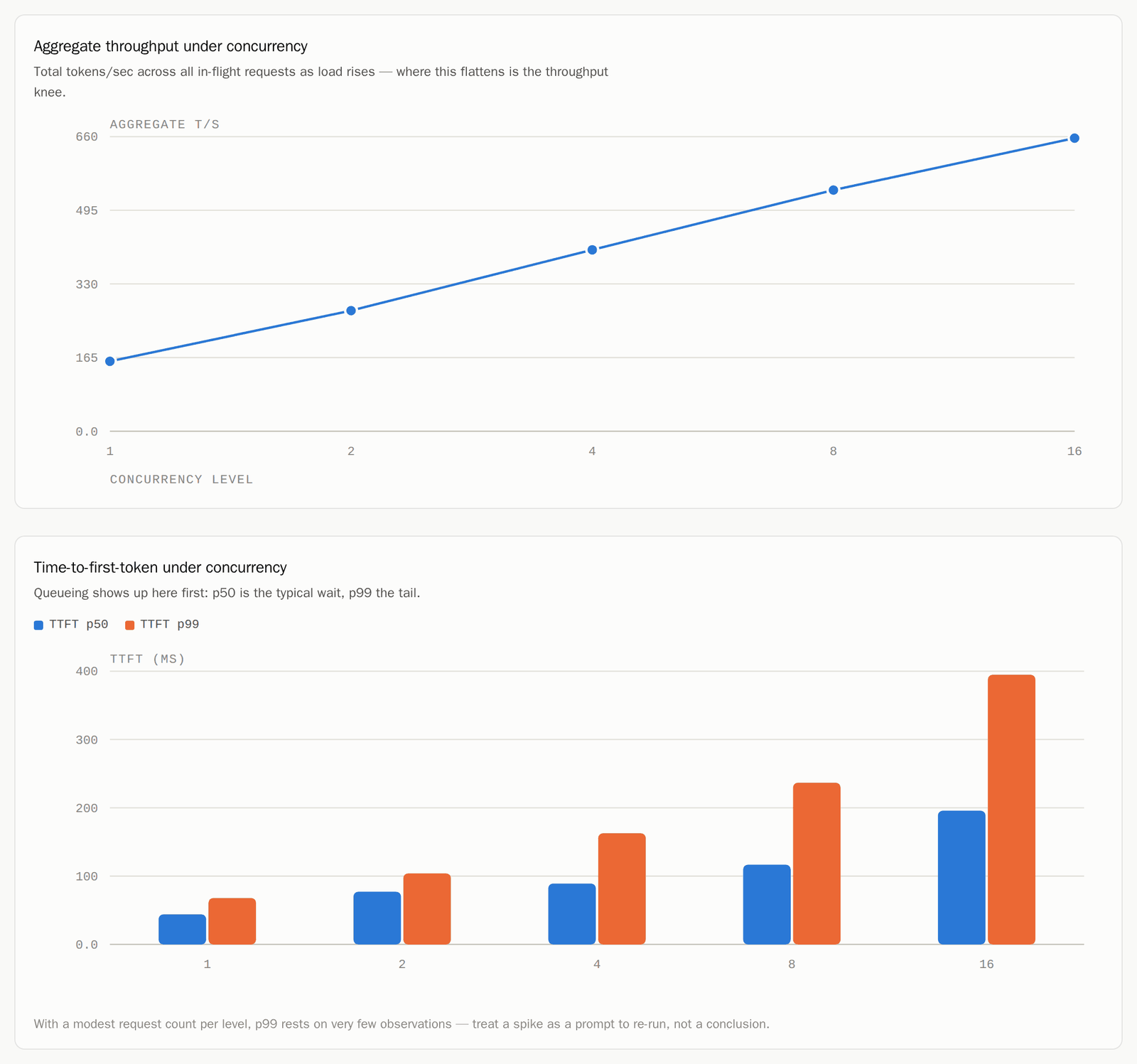The width and height of the screenshot is (1137, 1064).
Task: Click x-axis label 16 under the throughput chart
Action: click(x=1074, y=451)
